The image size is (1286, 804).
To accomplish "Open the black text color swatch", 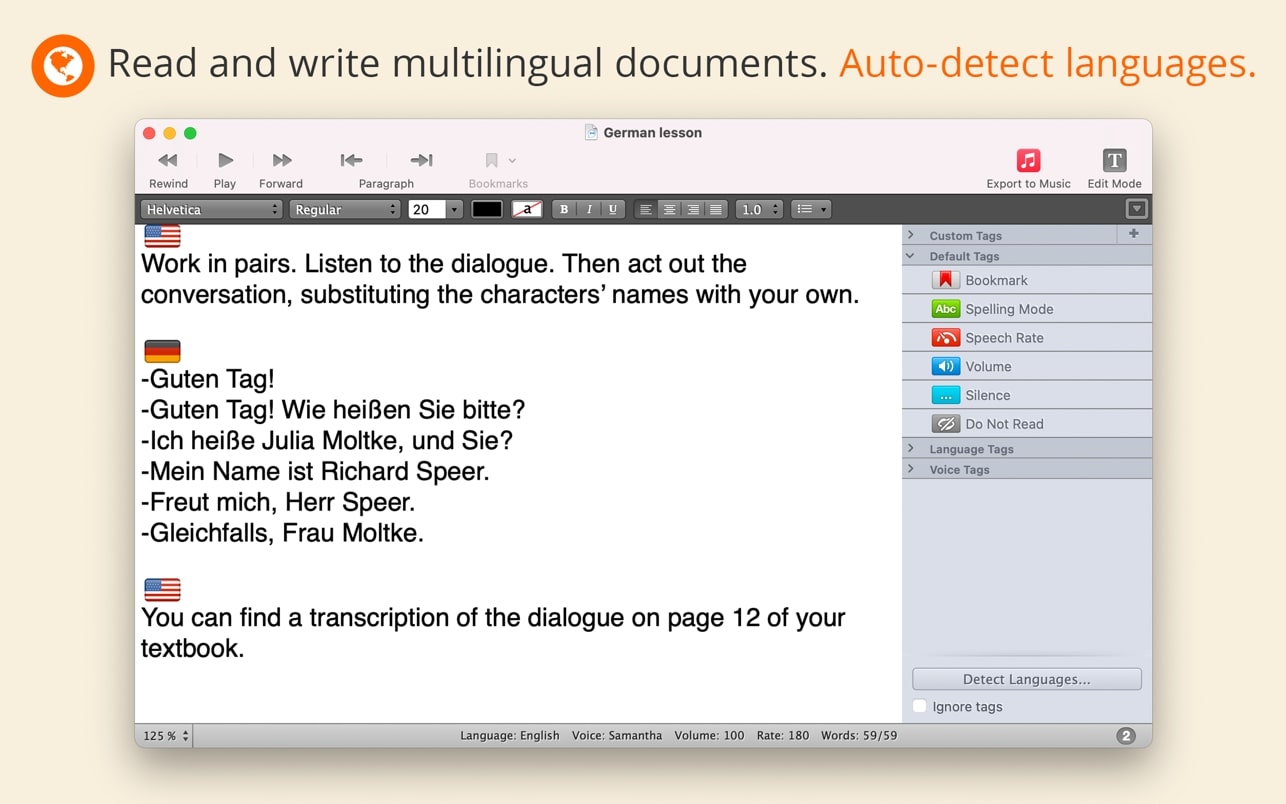I will pos(487,210).
